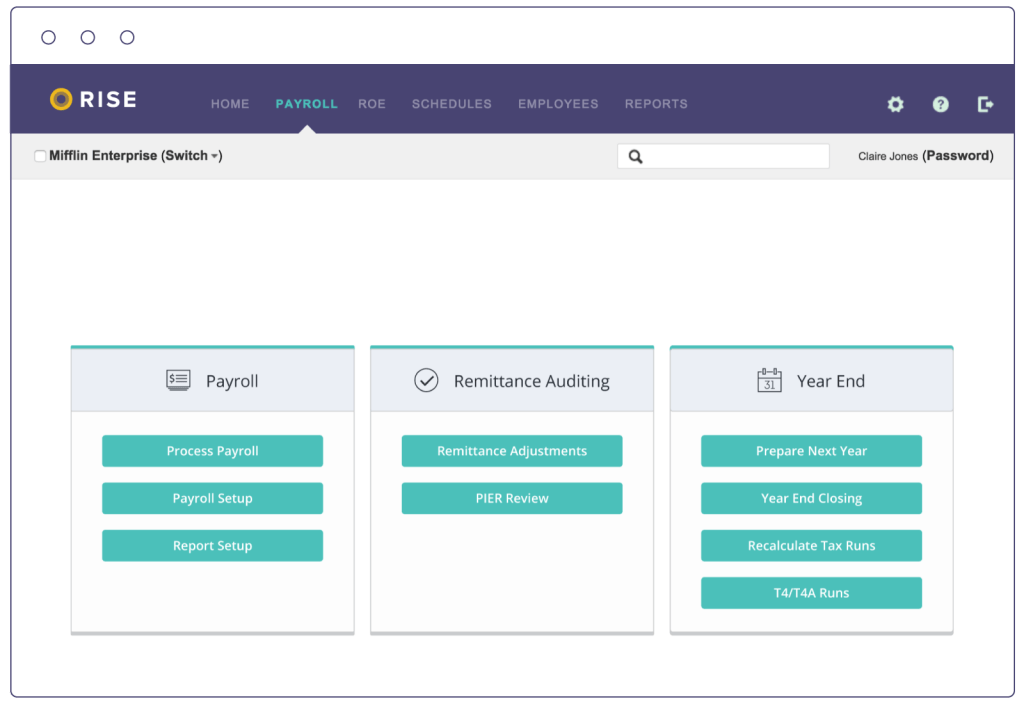Click the Payroll card paycheck icon

point(178,380)
